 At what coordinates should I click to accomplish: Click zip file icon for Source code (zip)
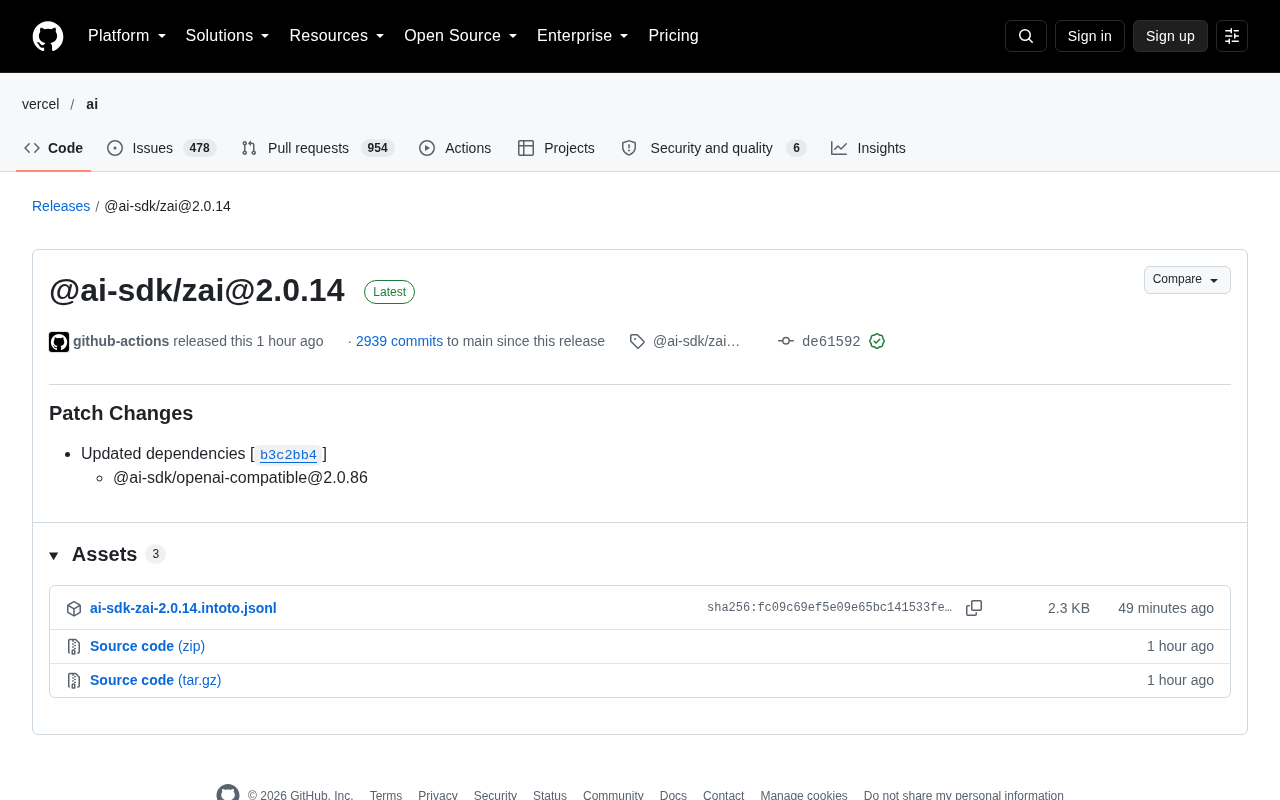coord(74,646)
